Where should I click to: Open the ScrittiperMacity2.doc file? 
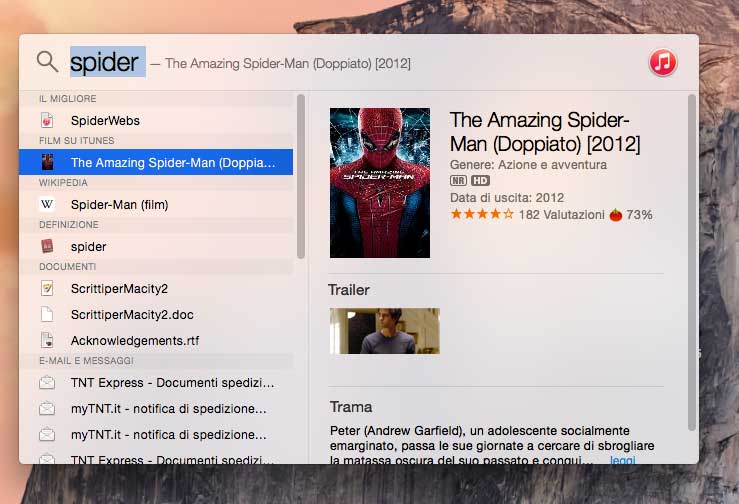[156, 314]
